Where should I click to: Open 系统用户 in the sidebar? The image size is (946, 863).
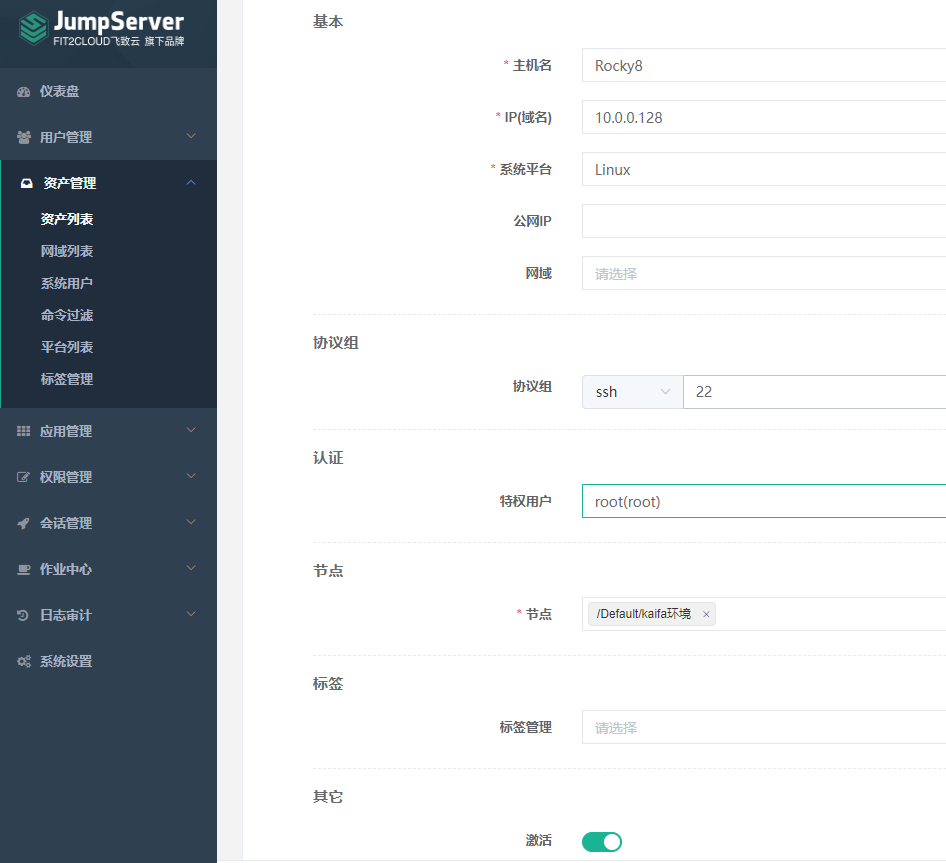(67, 283)
